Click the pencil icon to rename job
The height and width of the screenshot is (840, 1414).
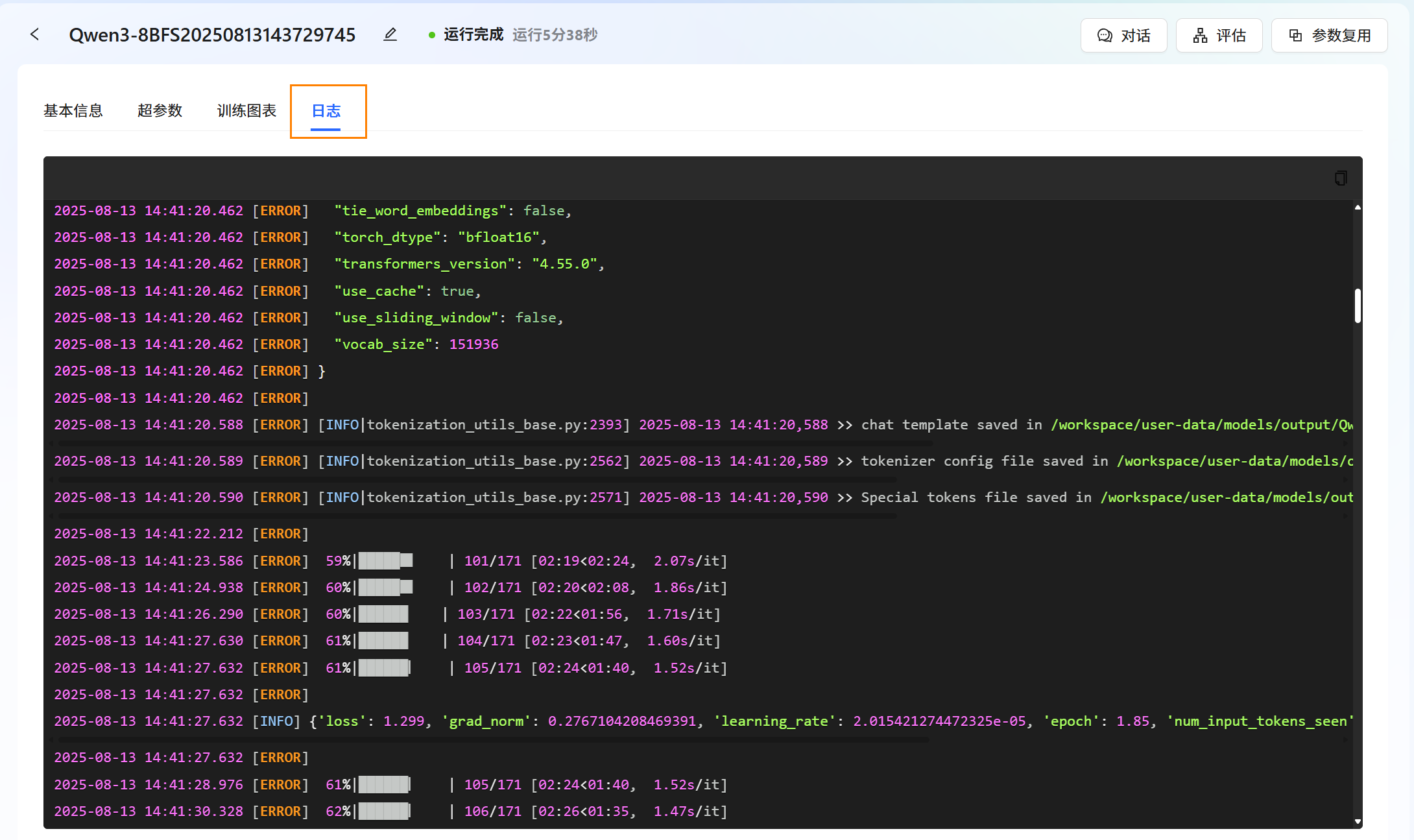click(390, 34)
